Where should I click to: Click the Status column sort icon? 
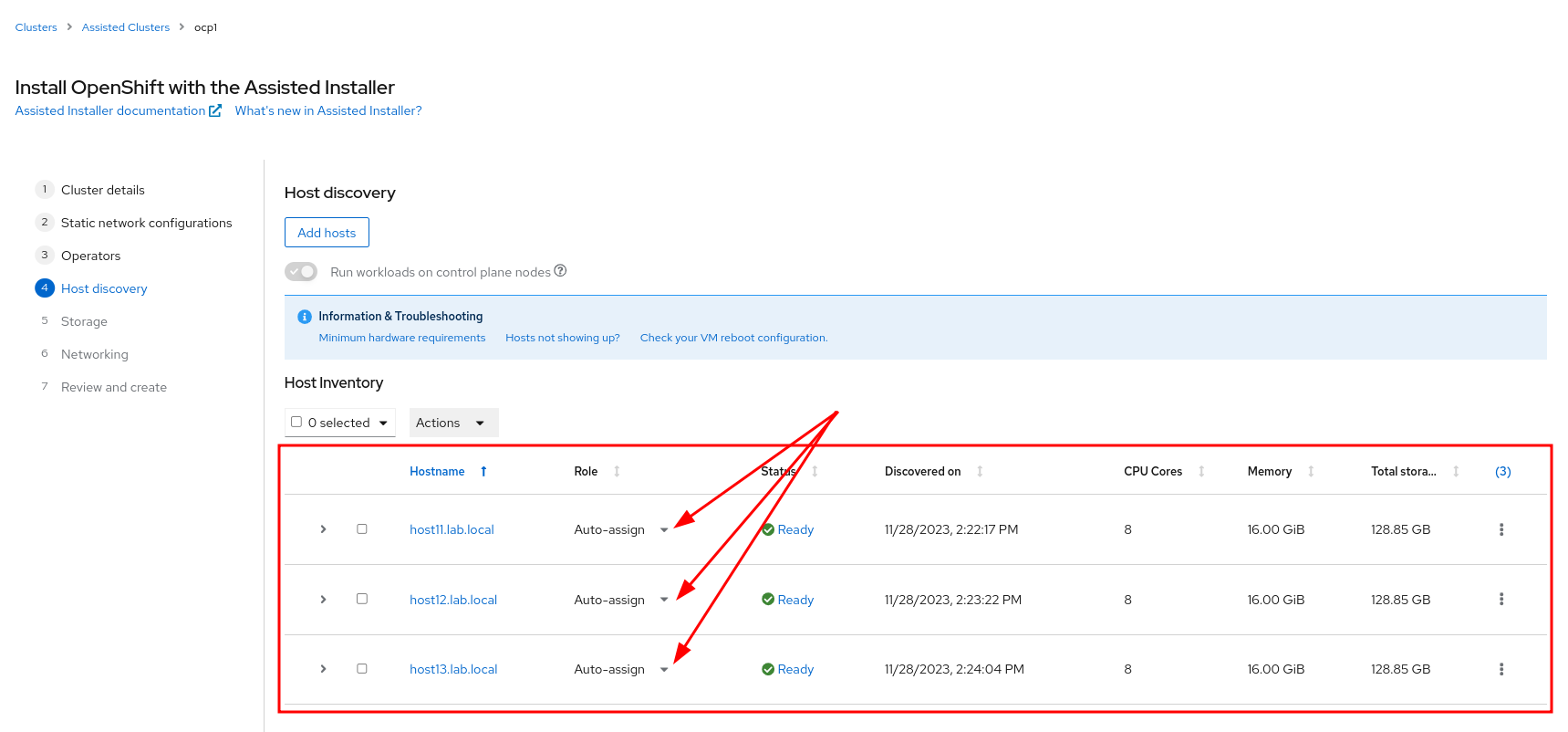tap(815, 471)
